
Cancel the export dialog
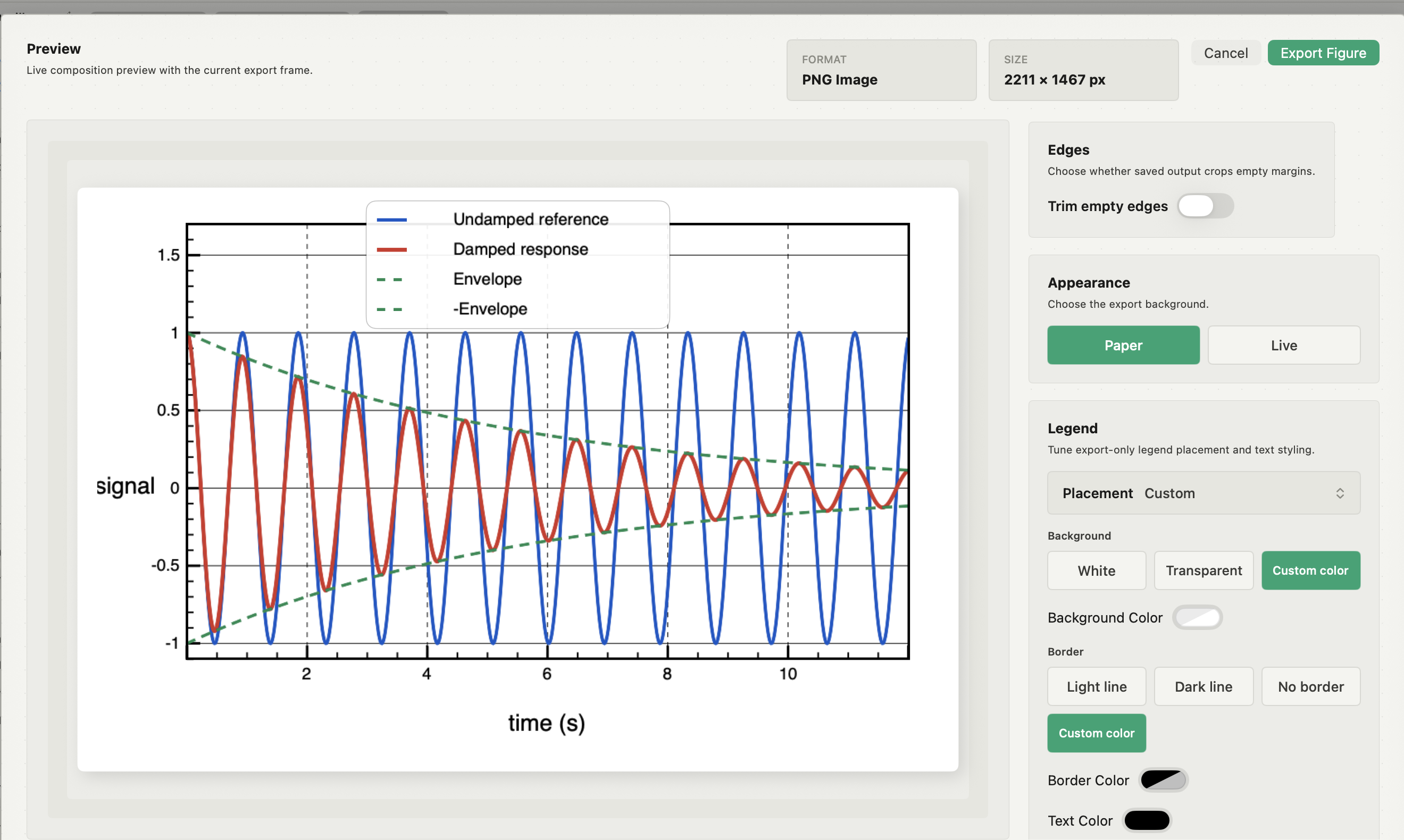pos(1226,53)
